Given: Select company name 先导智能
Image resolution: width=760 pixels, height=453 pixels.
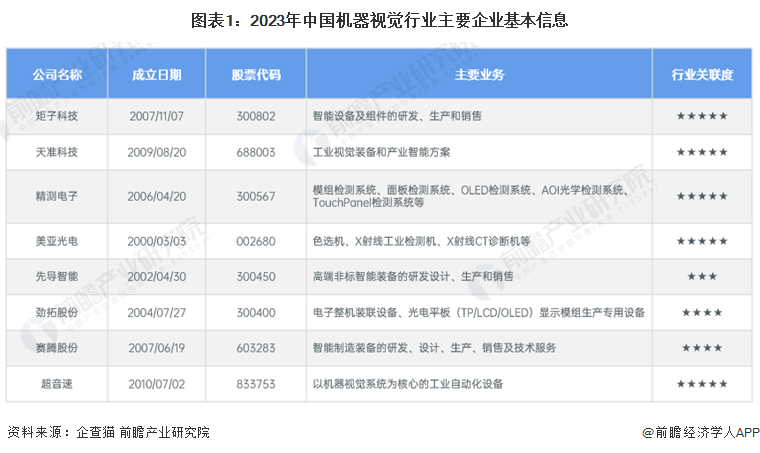Looking at the screenshot, I should point(57,276).
